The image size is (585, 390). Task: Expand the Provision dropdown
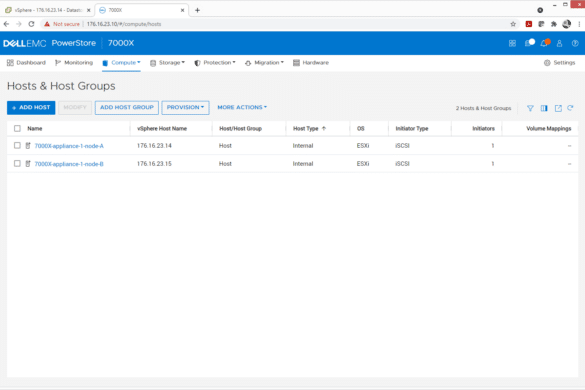[x=185, y=107]
